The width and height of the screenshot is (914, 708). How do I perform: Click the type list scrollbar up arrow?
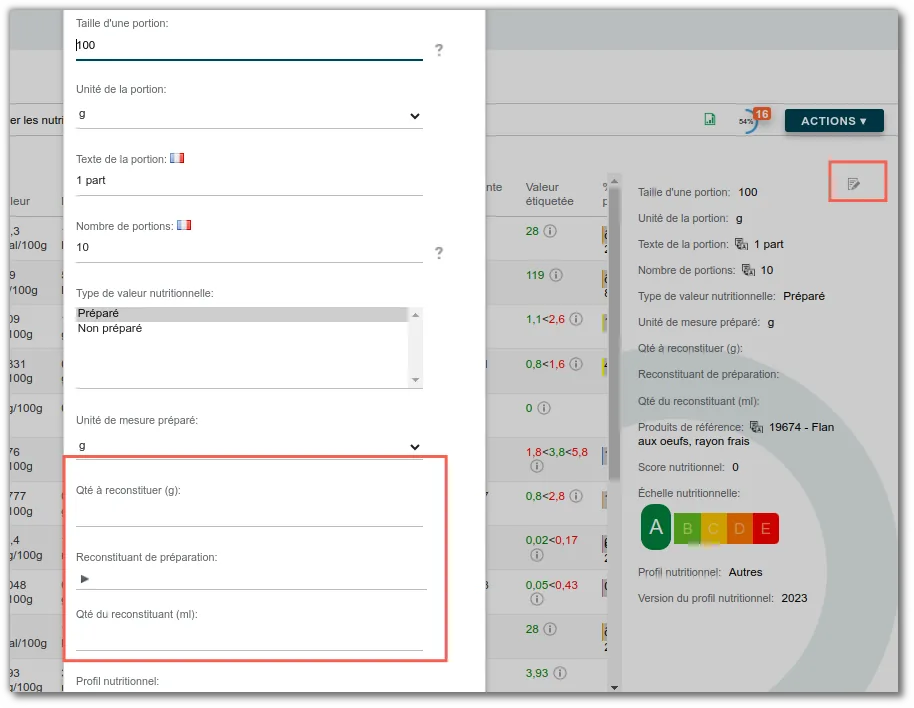[x=416, y=315]
